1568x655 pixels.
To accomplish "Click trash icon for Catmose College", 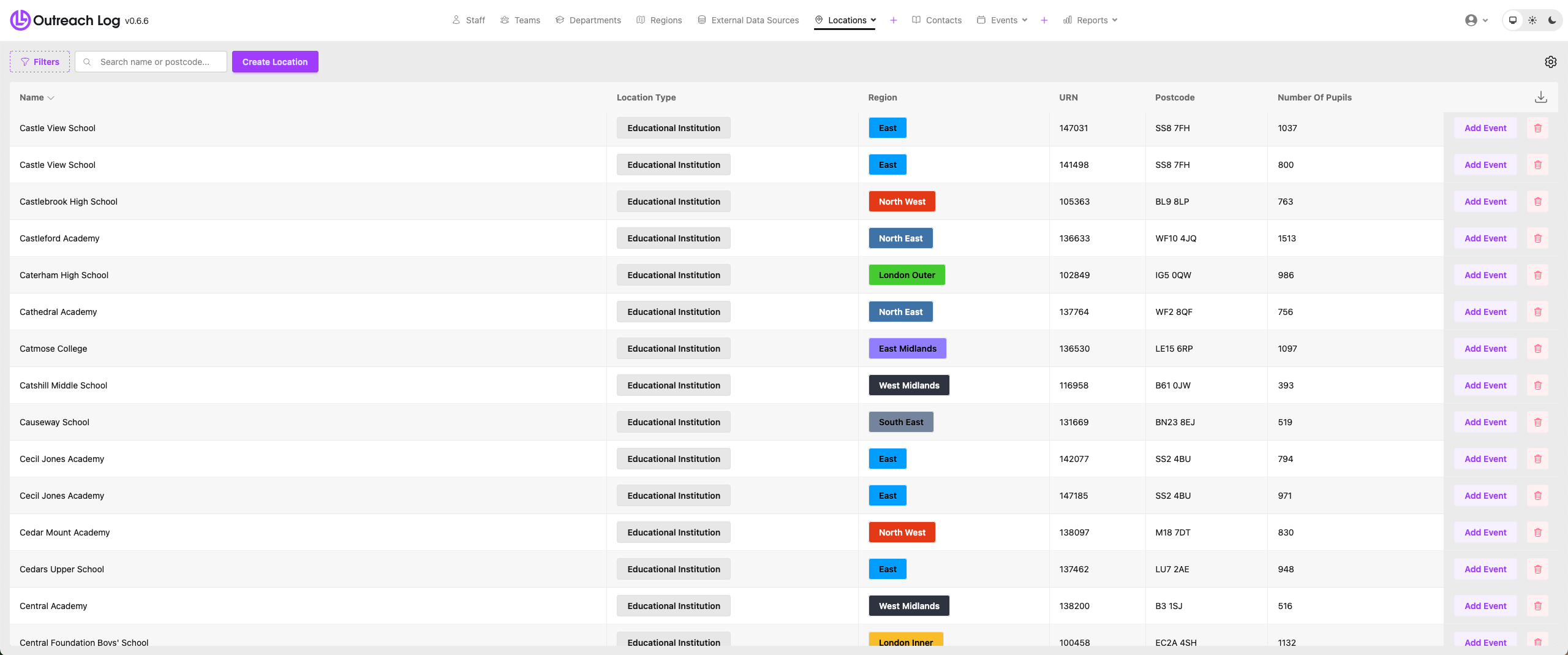I will coord(1537,349).
